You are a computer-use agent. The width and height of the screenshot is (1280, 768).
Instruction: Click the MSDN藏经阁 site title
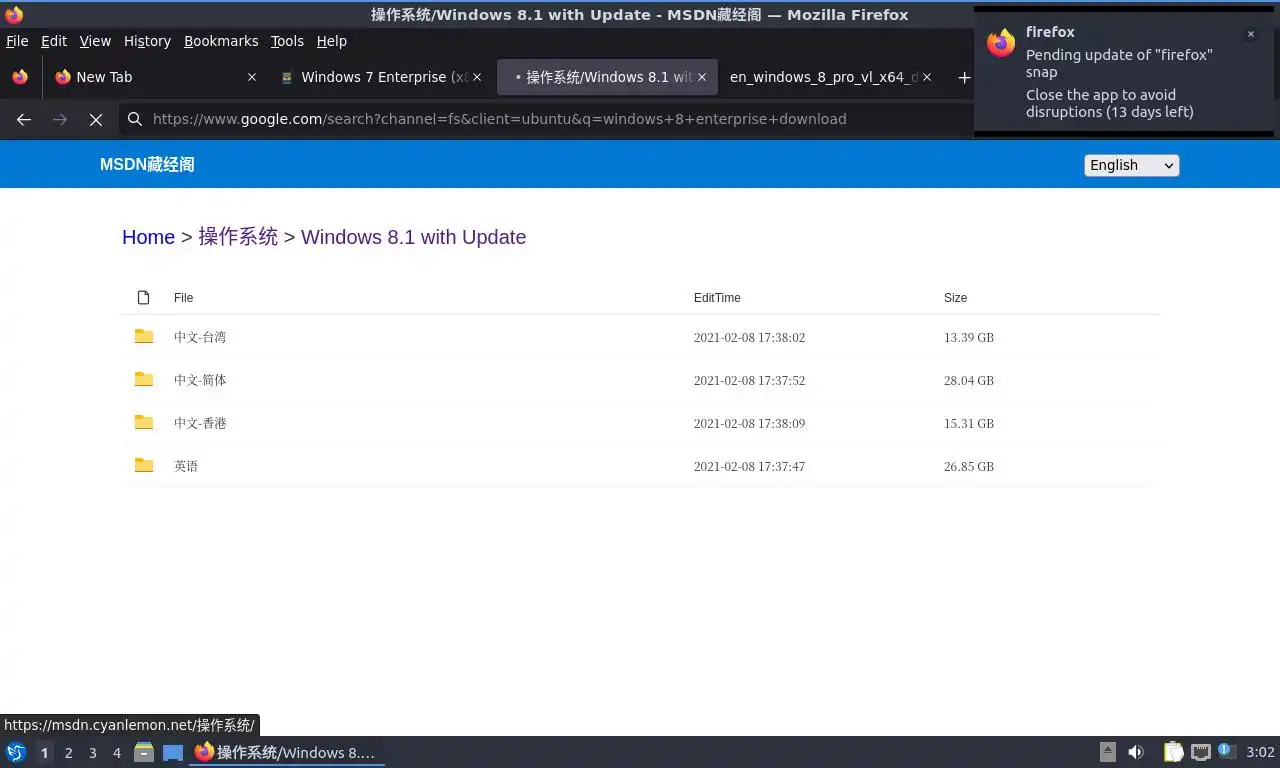click(x=147, y=165)
